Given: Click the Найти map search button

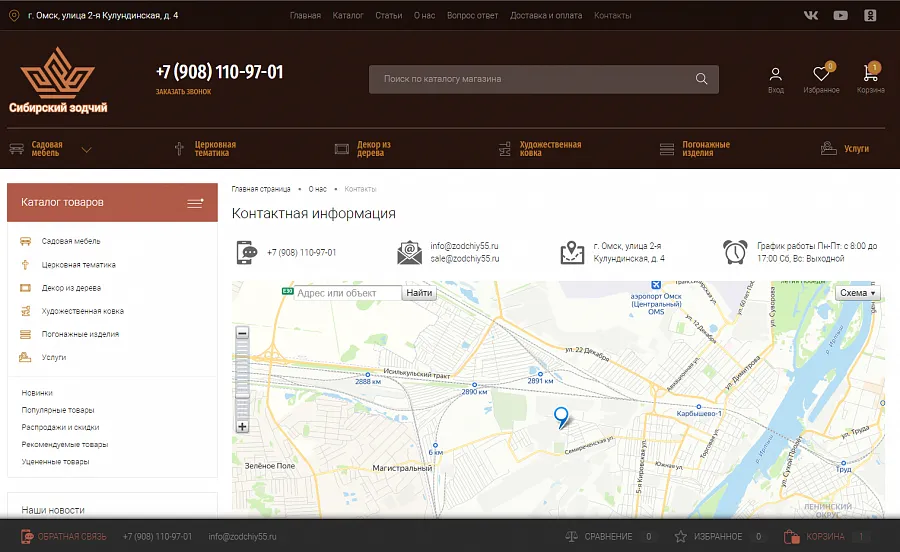Looking at the screenshot, I should (x=419, y=293).
